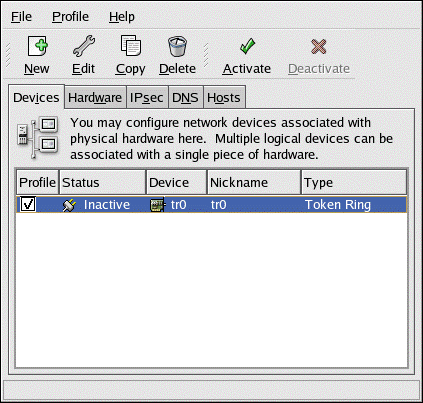
Task: Sort by the Status column header
Action: (102, 182)
